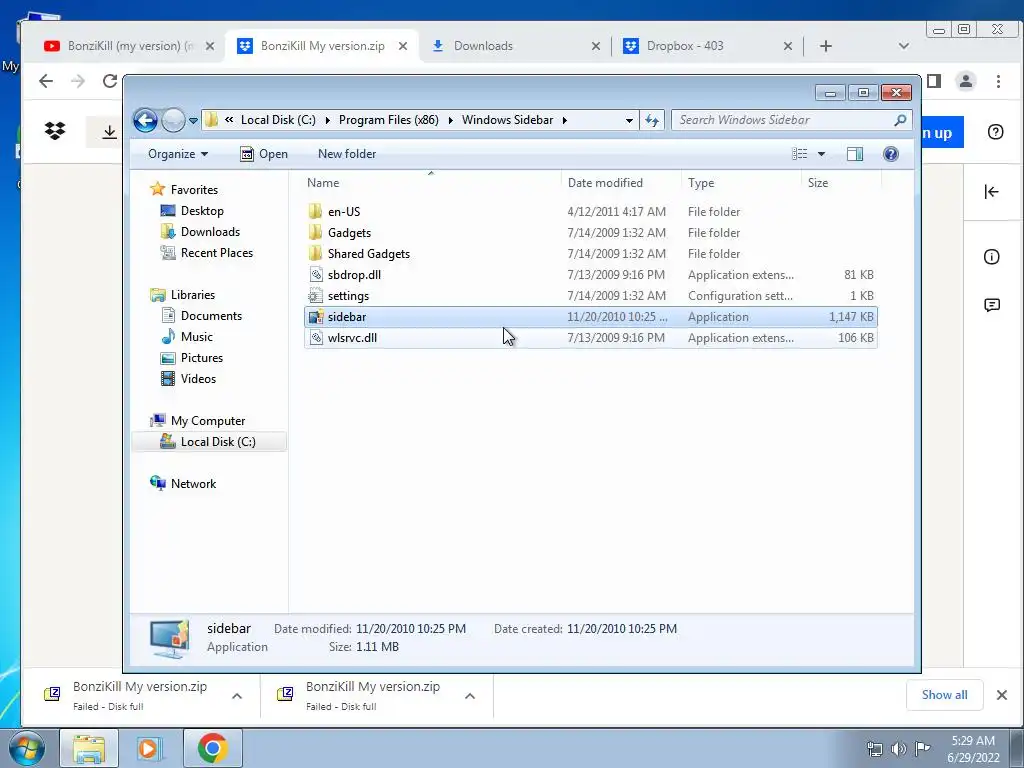Select the sbdrop.dll file icon
The width and height of the screenshot is (1024, 768).
[315, 275]
